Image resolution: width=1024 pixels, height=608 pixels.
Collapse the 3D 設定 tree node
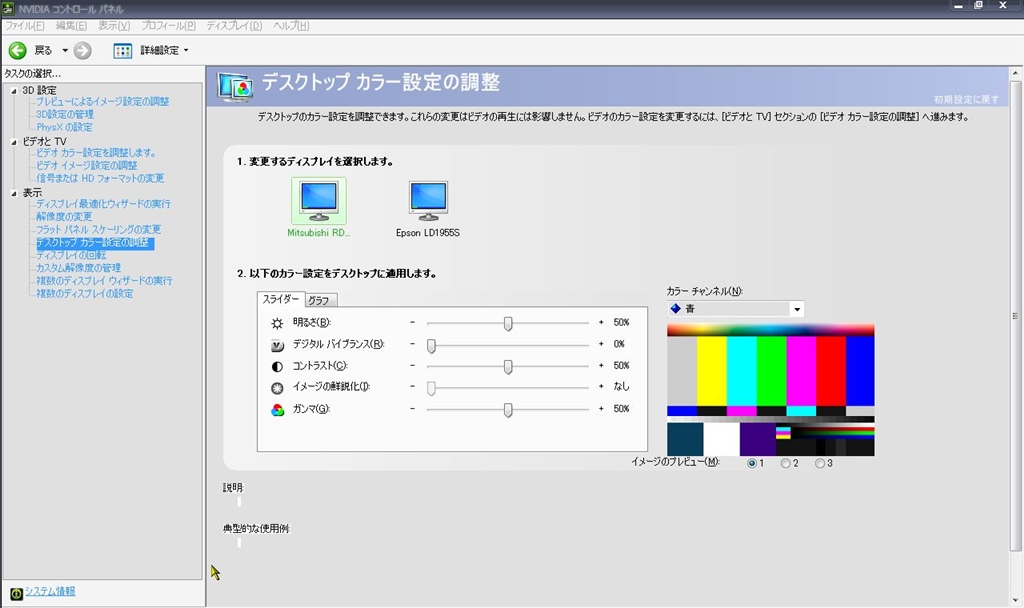(14, 91)
